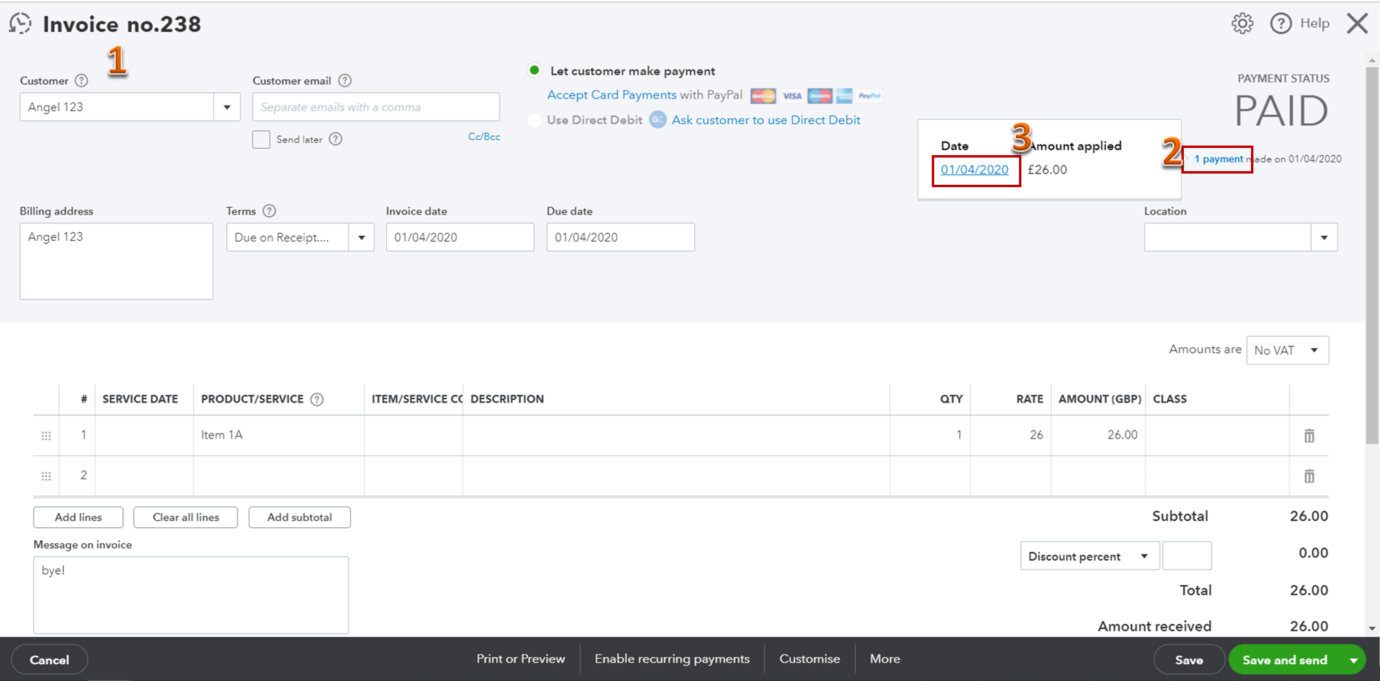
Task: Click the Customer help tooltip icon
Action: point(81,81)
